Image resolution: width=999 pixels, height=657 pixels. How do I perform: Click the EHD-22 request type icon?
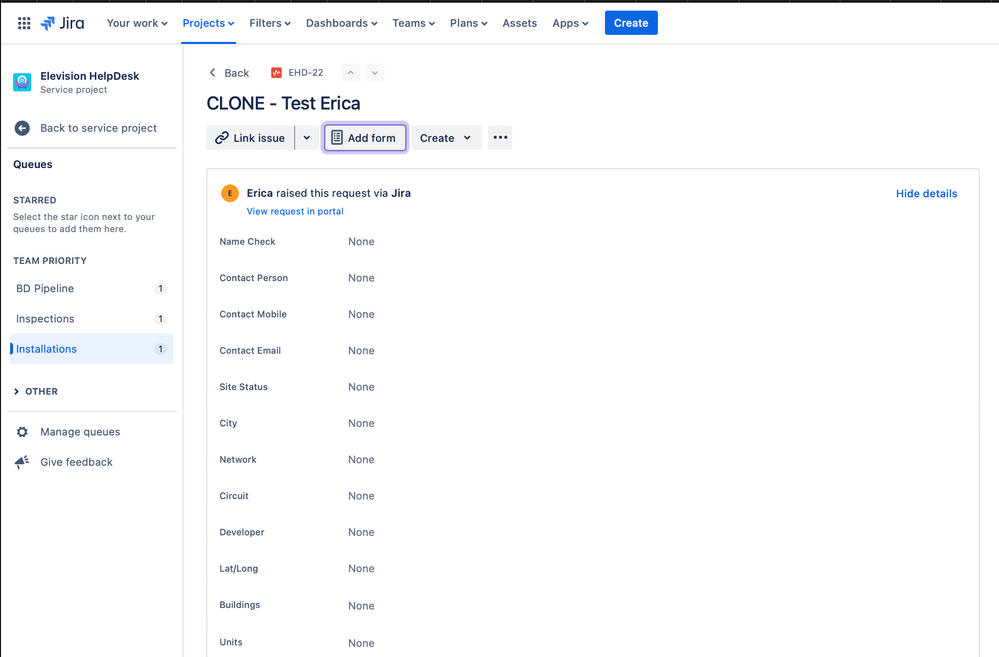(x=277, y=73)
